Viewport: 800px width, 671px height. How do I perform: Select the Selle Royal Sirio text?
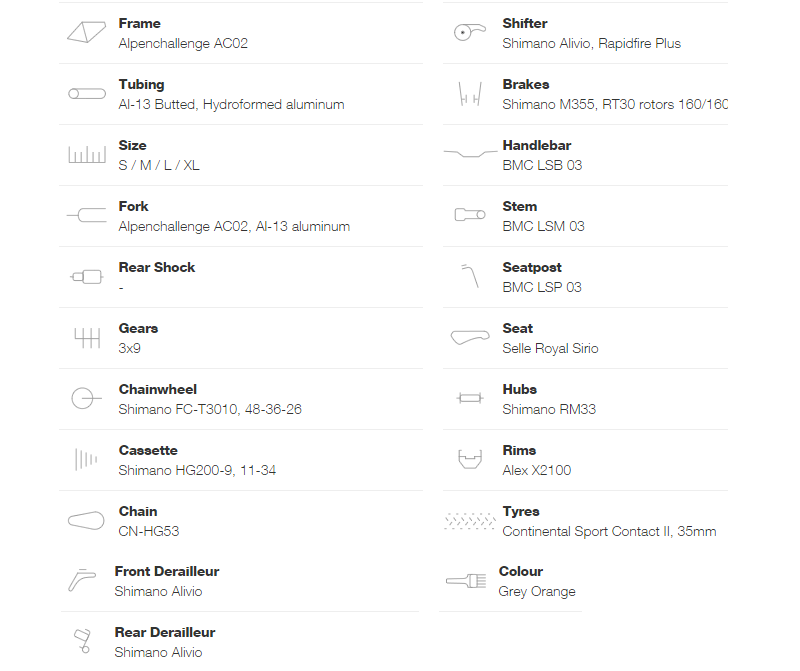[550, 349]
